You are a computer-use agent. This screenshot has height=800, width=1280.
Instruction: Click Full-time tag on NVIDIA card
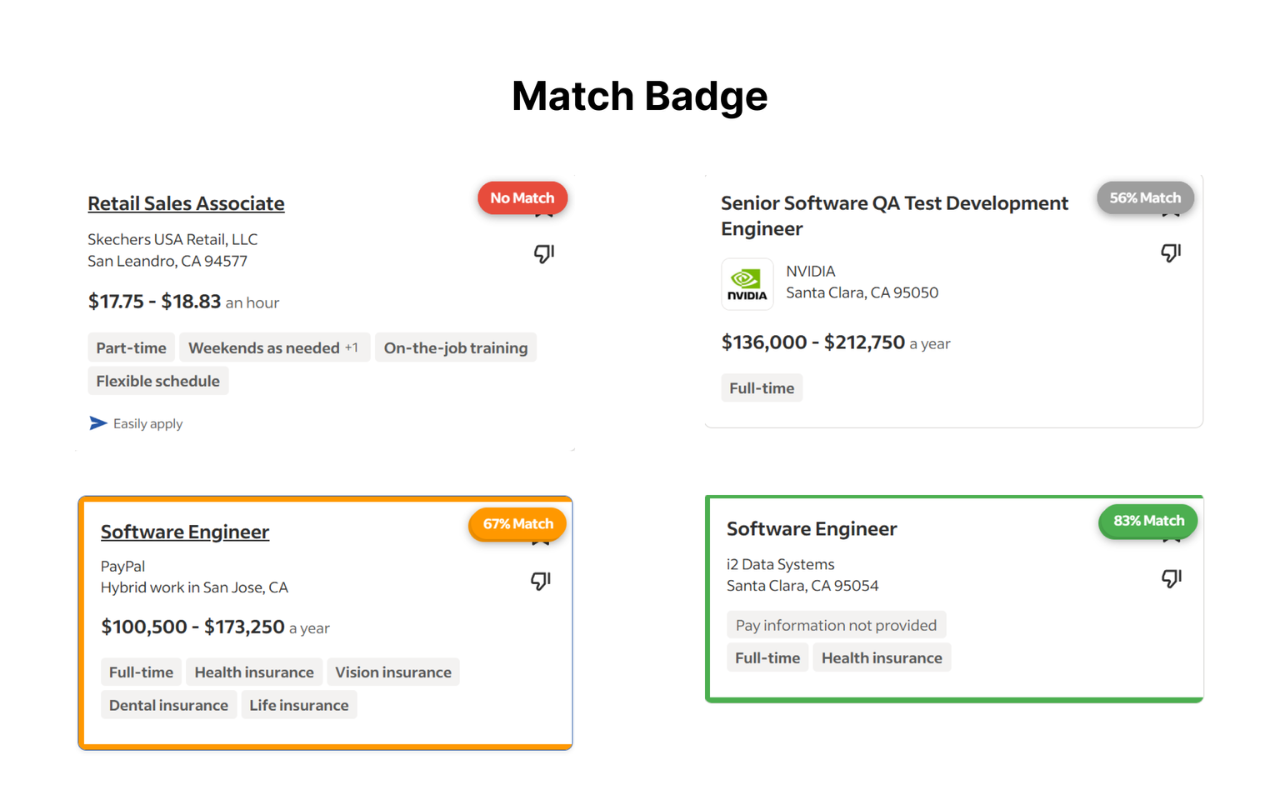coord(762,388)
